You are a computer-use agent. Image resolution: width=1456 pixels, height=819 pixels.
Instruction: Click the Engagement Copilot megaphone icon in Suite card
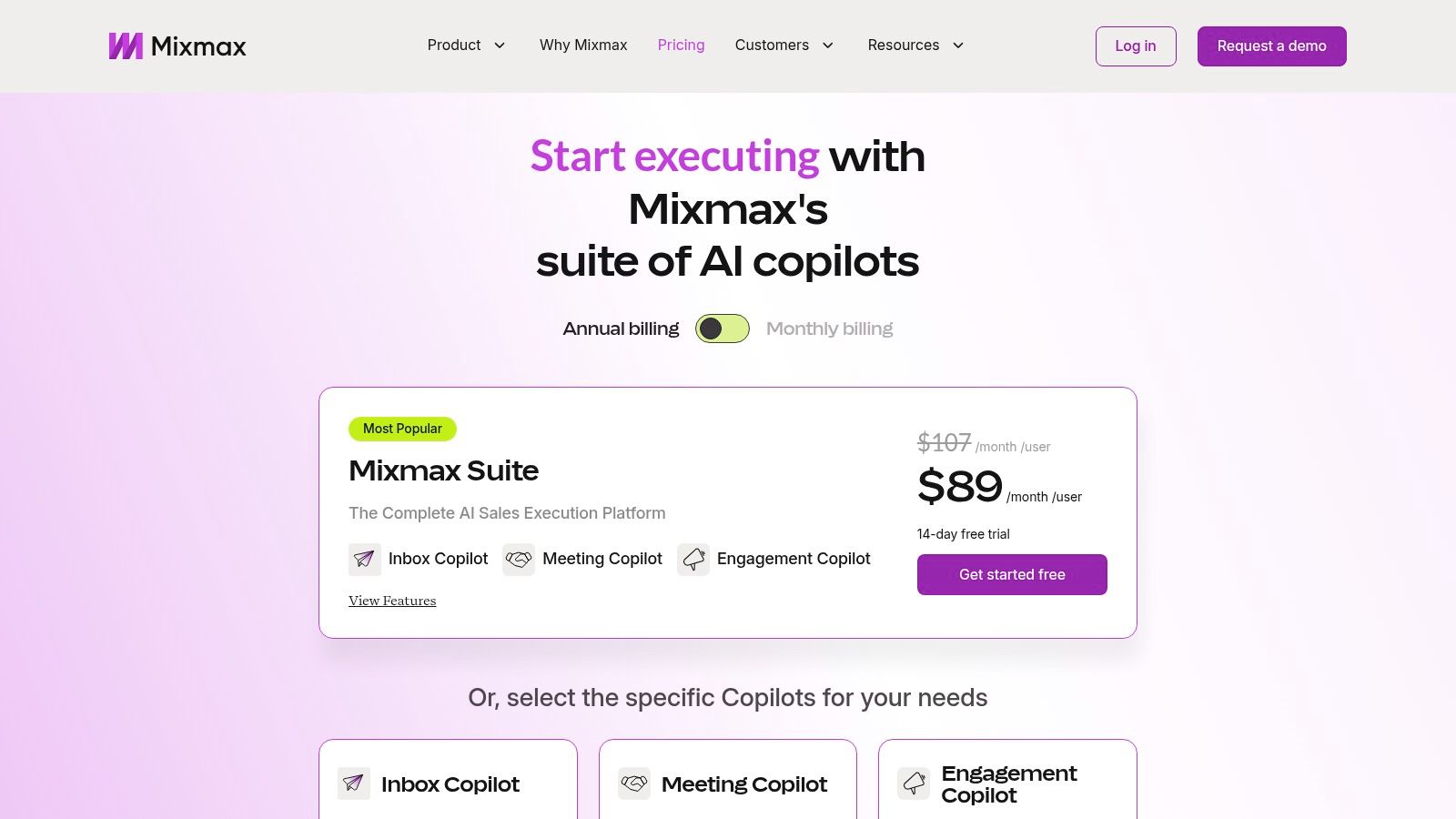point(693,559)
